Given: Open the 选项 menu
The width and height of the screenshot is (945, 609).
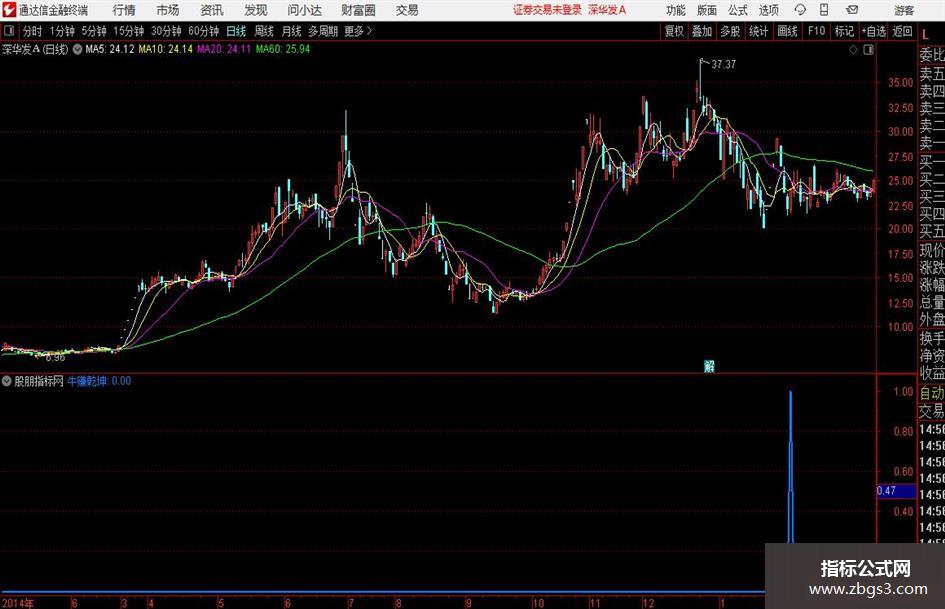Looking at the screenshot, I should (x=768, y=10).
